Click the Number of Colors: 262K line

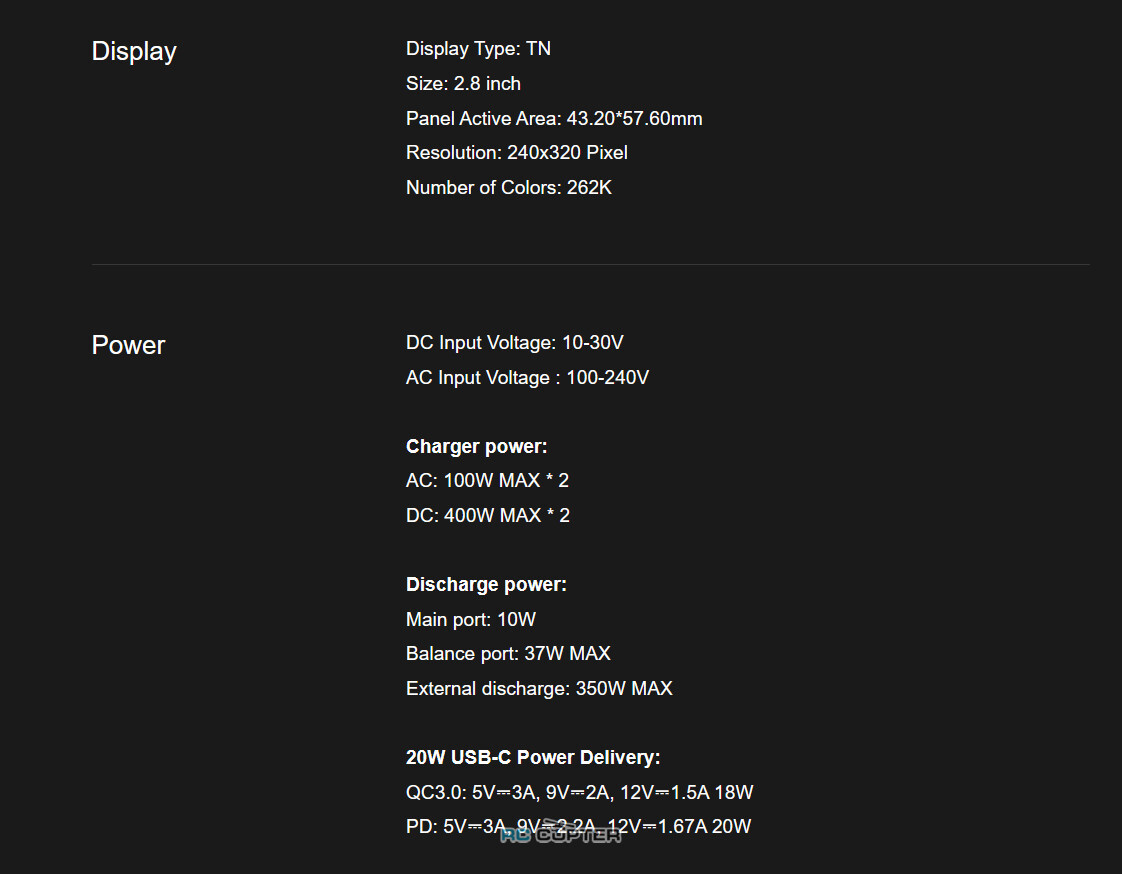tap(509, 188)
